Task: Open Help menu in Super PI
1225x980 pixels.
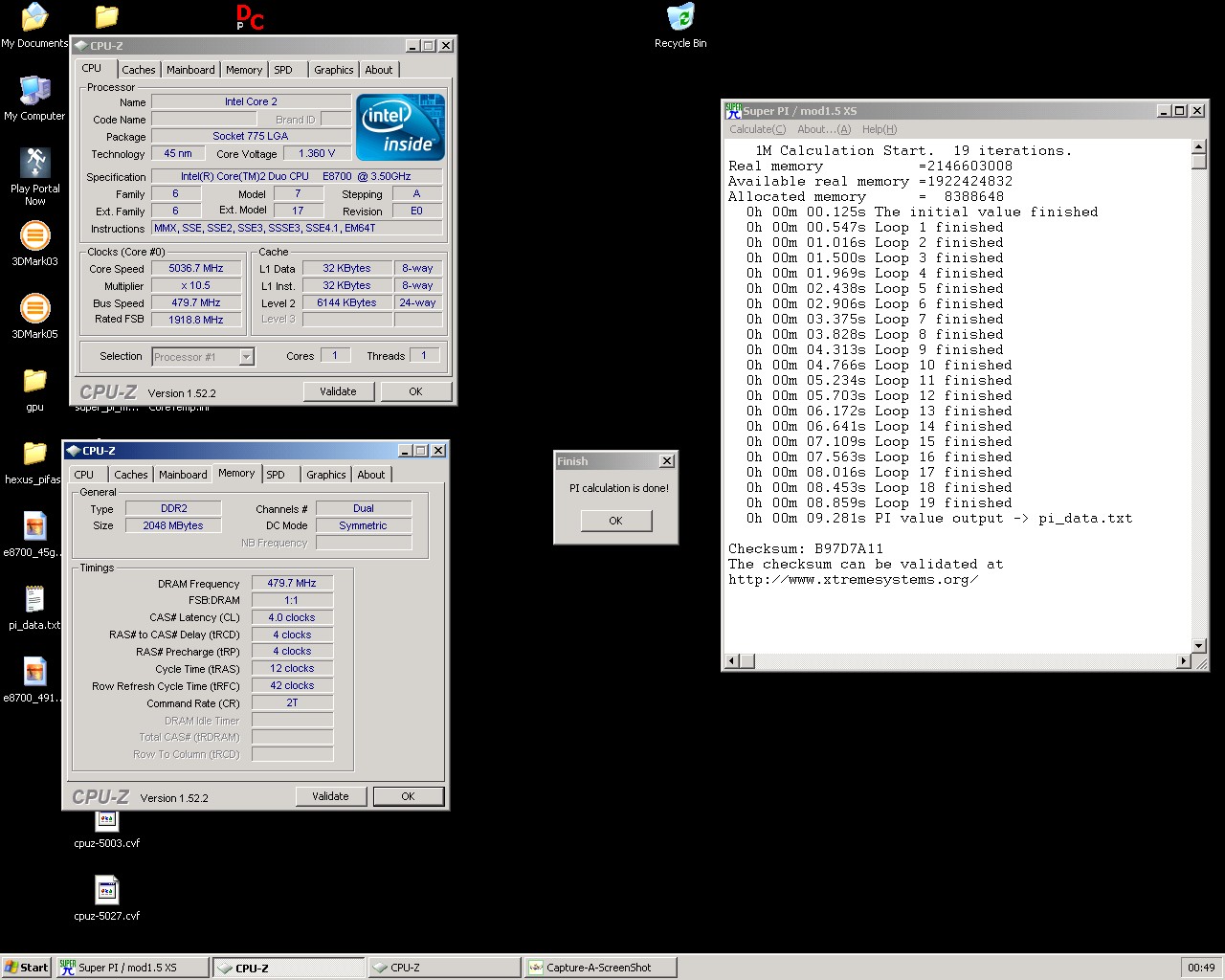Action: pyautogui.click(x=880, y=129)
